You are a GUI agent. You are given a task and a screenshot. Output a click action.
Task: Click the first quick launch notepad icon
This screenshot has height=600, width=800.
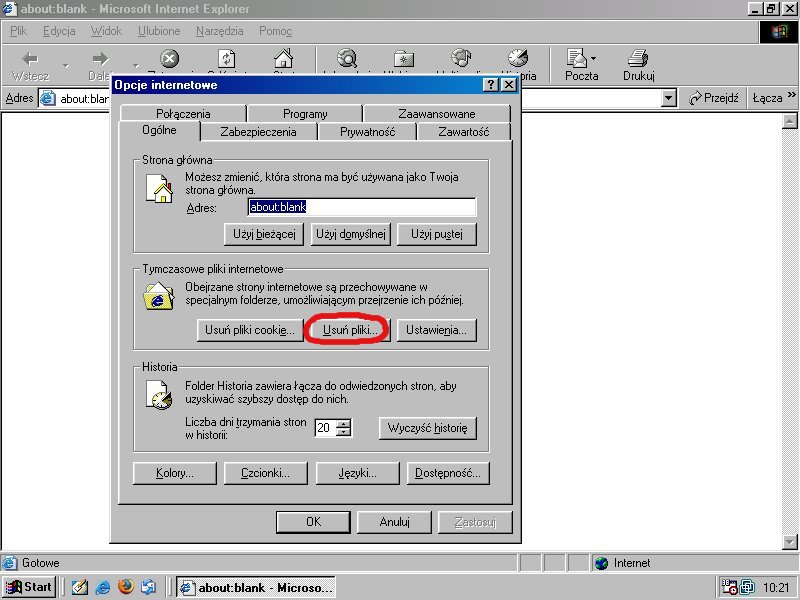click(x=80, y=587)
